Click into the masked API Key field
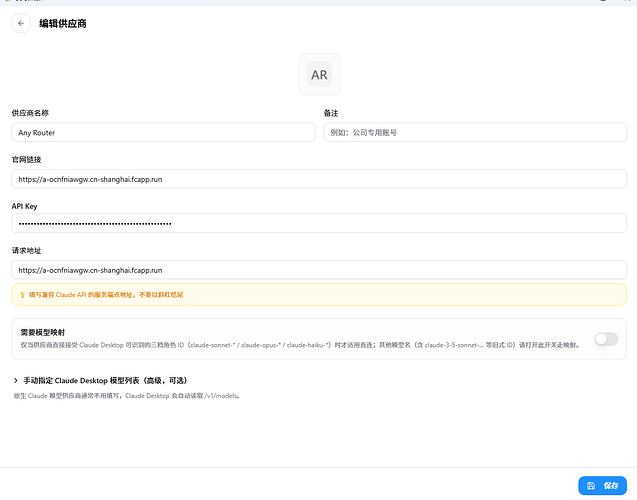 (x=319, y=223)
